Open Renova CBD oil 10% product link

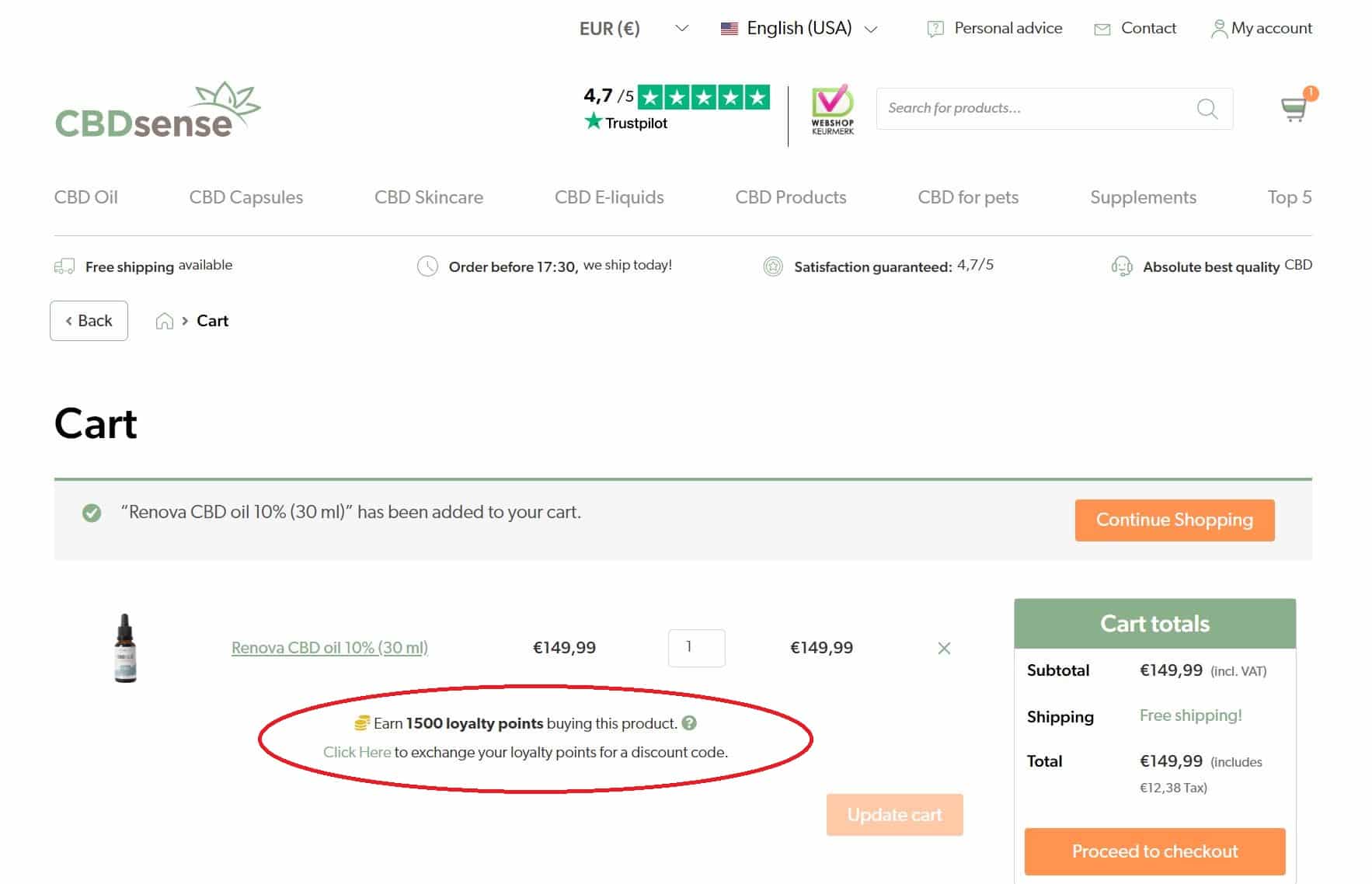pyautogui.click(x=329, y=647)
